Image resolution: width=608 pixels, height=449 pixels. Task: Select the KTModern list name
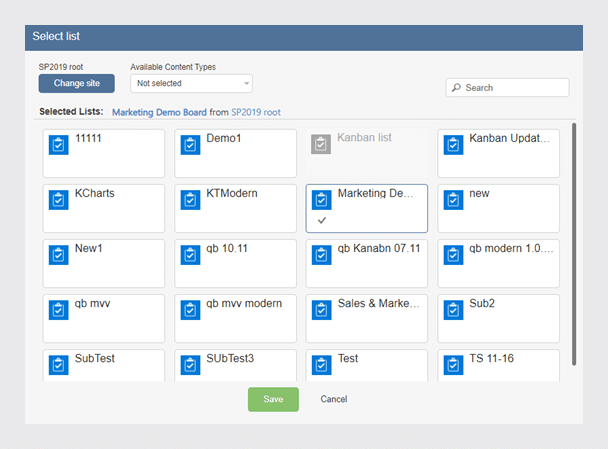[232, 193]
